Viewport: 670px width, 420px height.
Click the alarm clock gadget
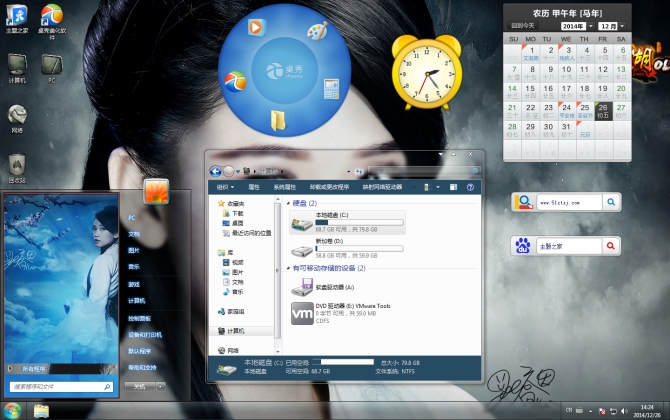click(426, 73)
